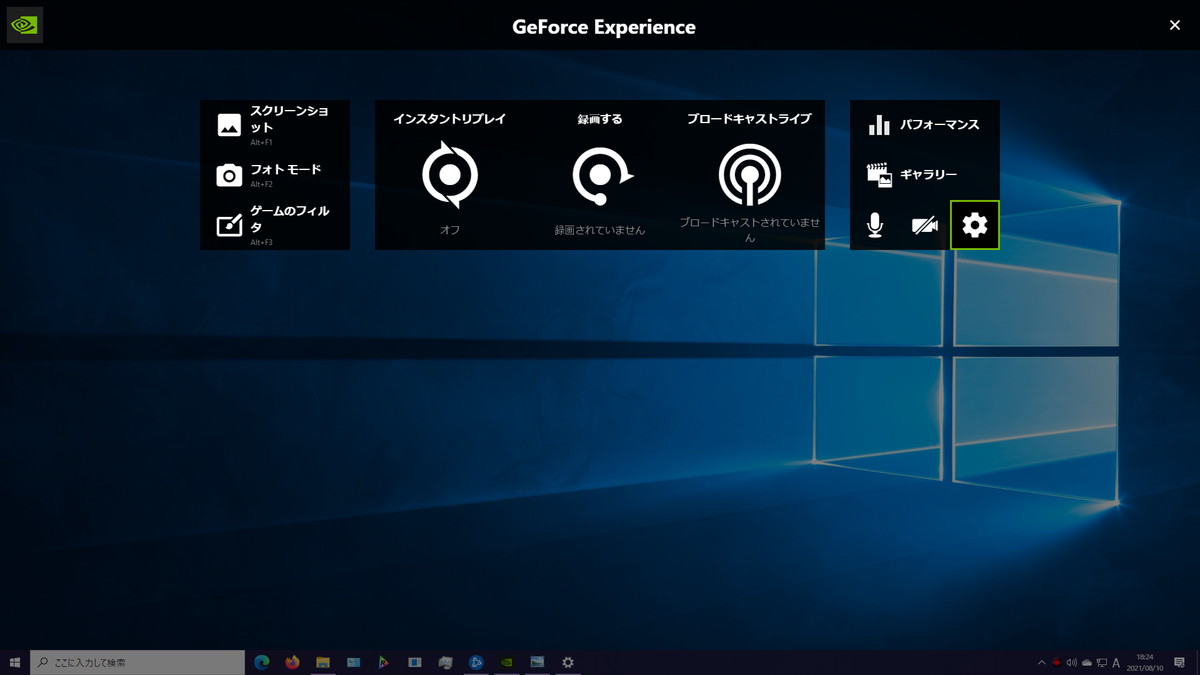The height and width of the screenshot is (675, 1200).
Task: Open フォト モード
Action: coord(275,175)
